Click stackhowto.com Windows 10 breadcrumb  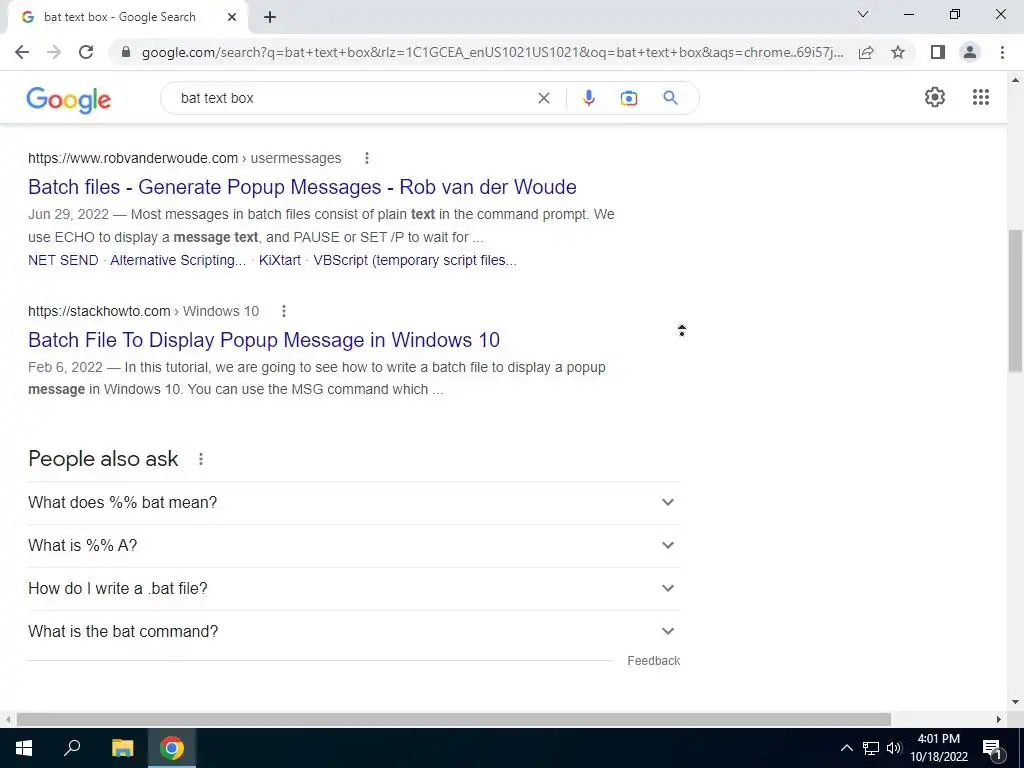point(144,311)
